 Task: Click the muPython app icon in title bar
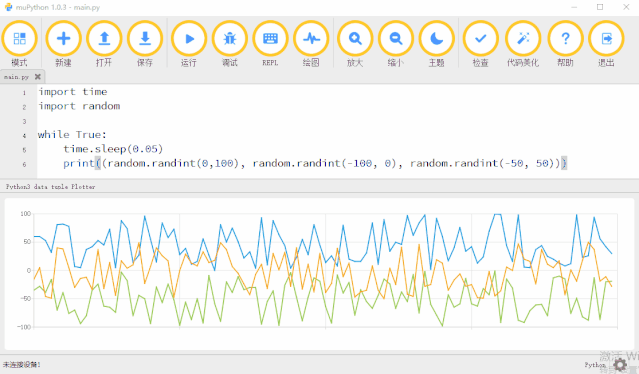[x=8, y=7]
